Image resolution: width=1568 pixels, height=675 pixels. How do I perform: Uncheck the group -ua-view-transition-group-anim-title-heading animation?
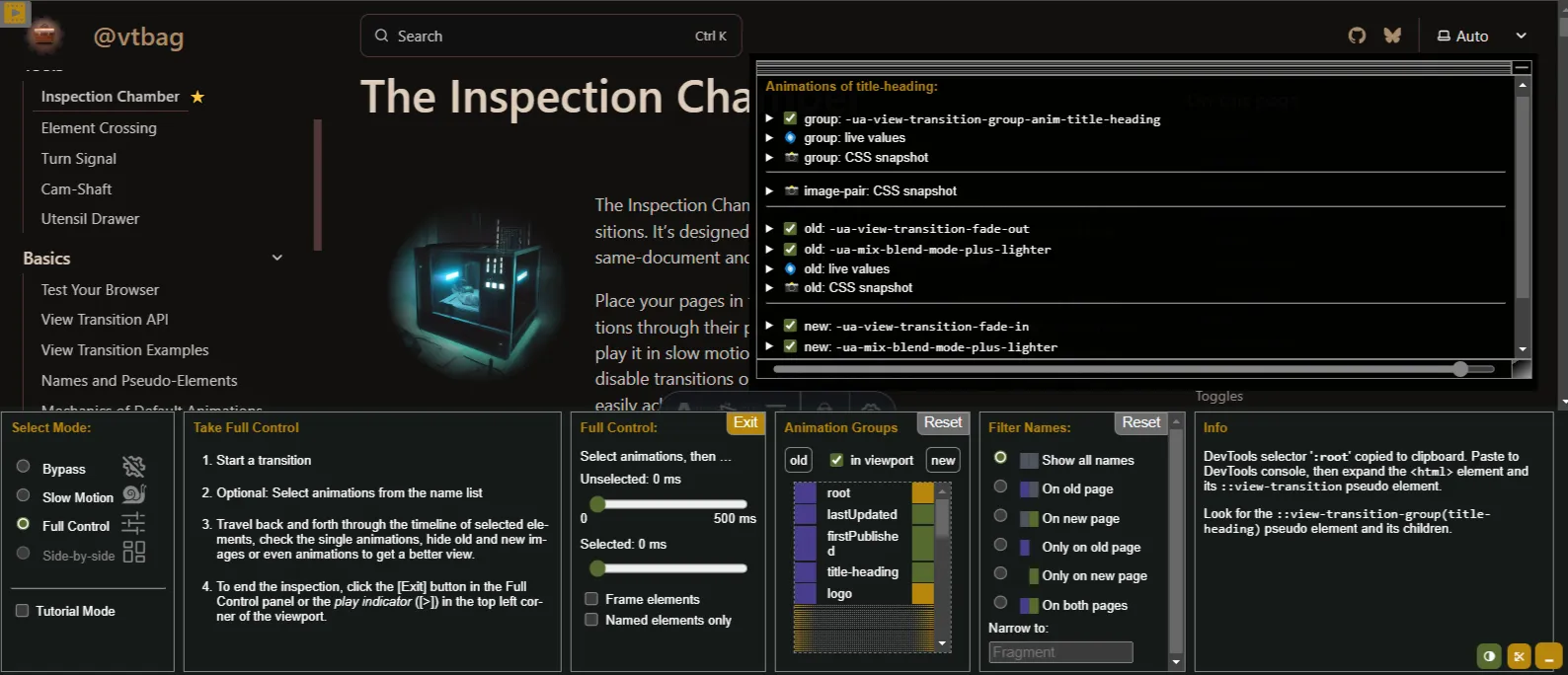[x=790, y=118]
